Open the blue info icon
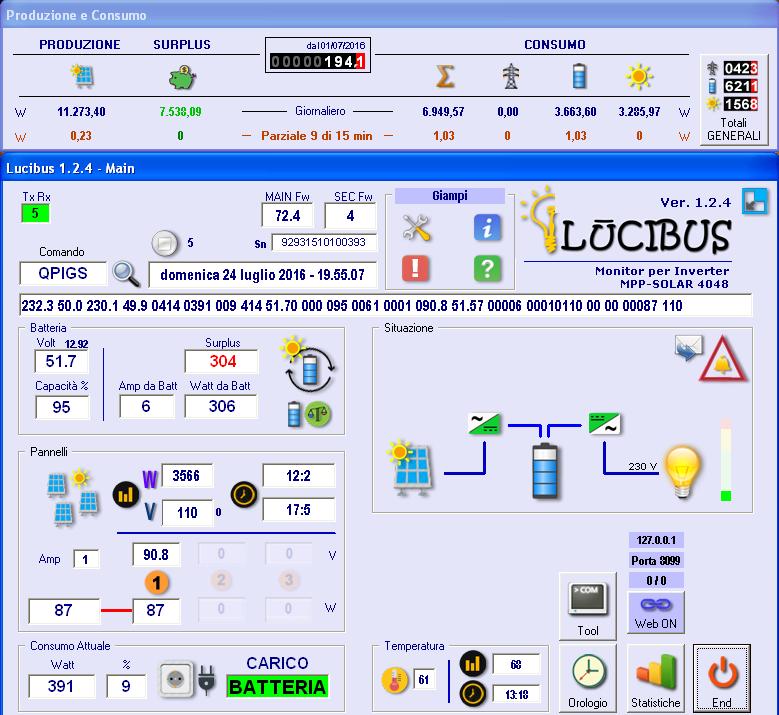 tap(487, 228)
